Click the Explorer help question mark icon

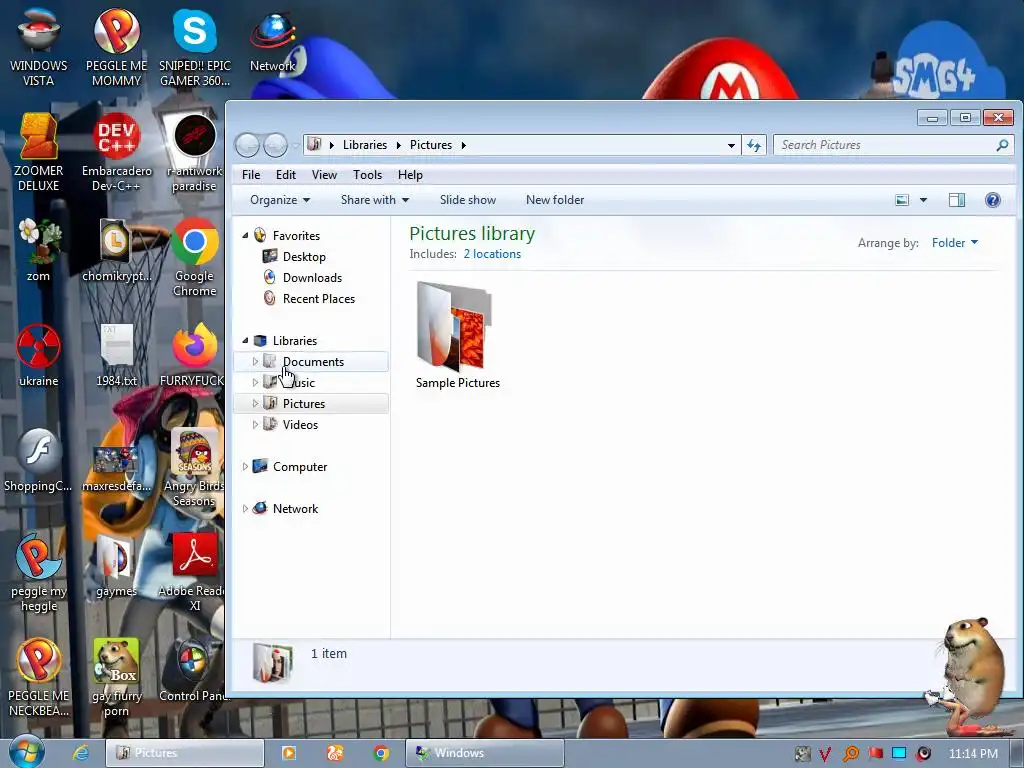(x=992, y=200)
